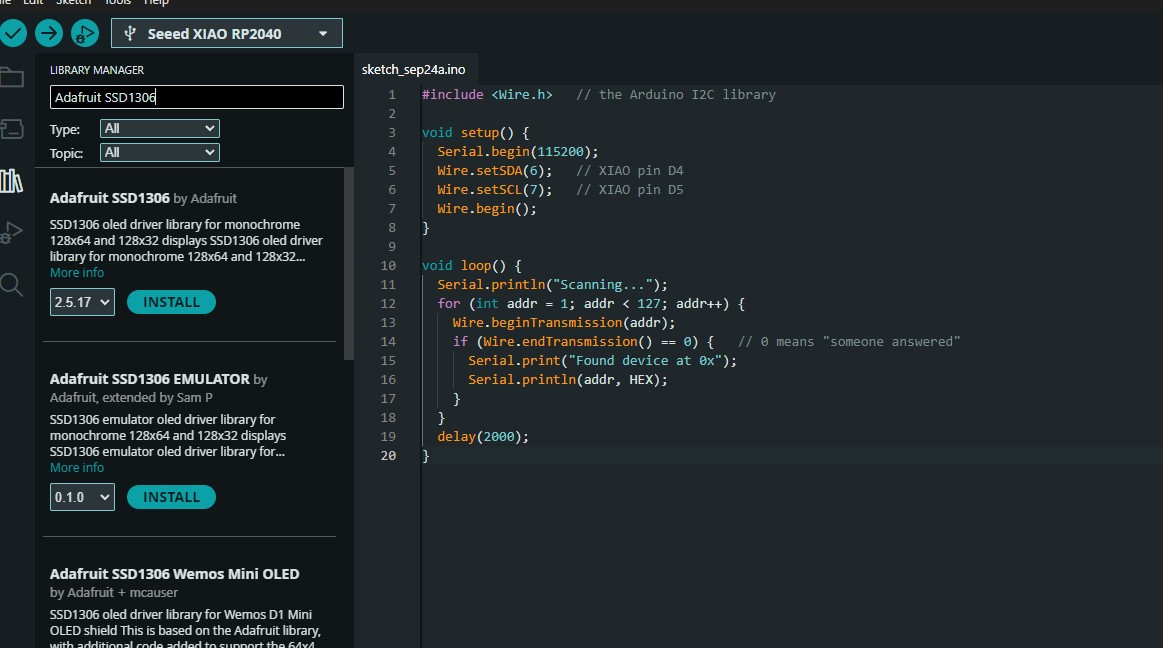Click the Wire.endTransmission() condition
Viewport: 1163px width, 648px height.
pos(583,342)
